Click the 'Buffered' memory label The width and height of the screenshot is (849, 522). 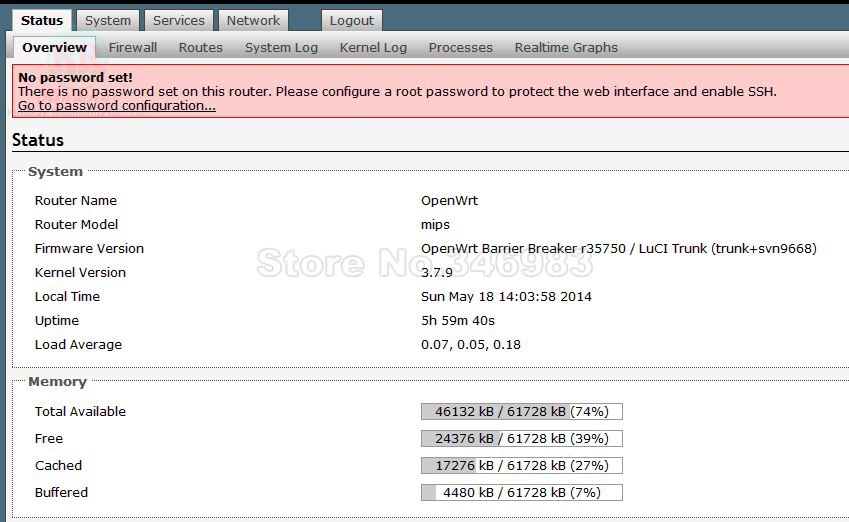pyautogui.click(x=61, y=493)
